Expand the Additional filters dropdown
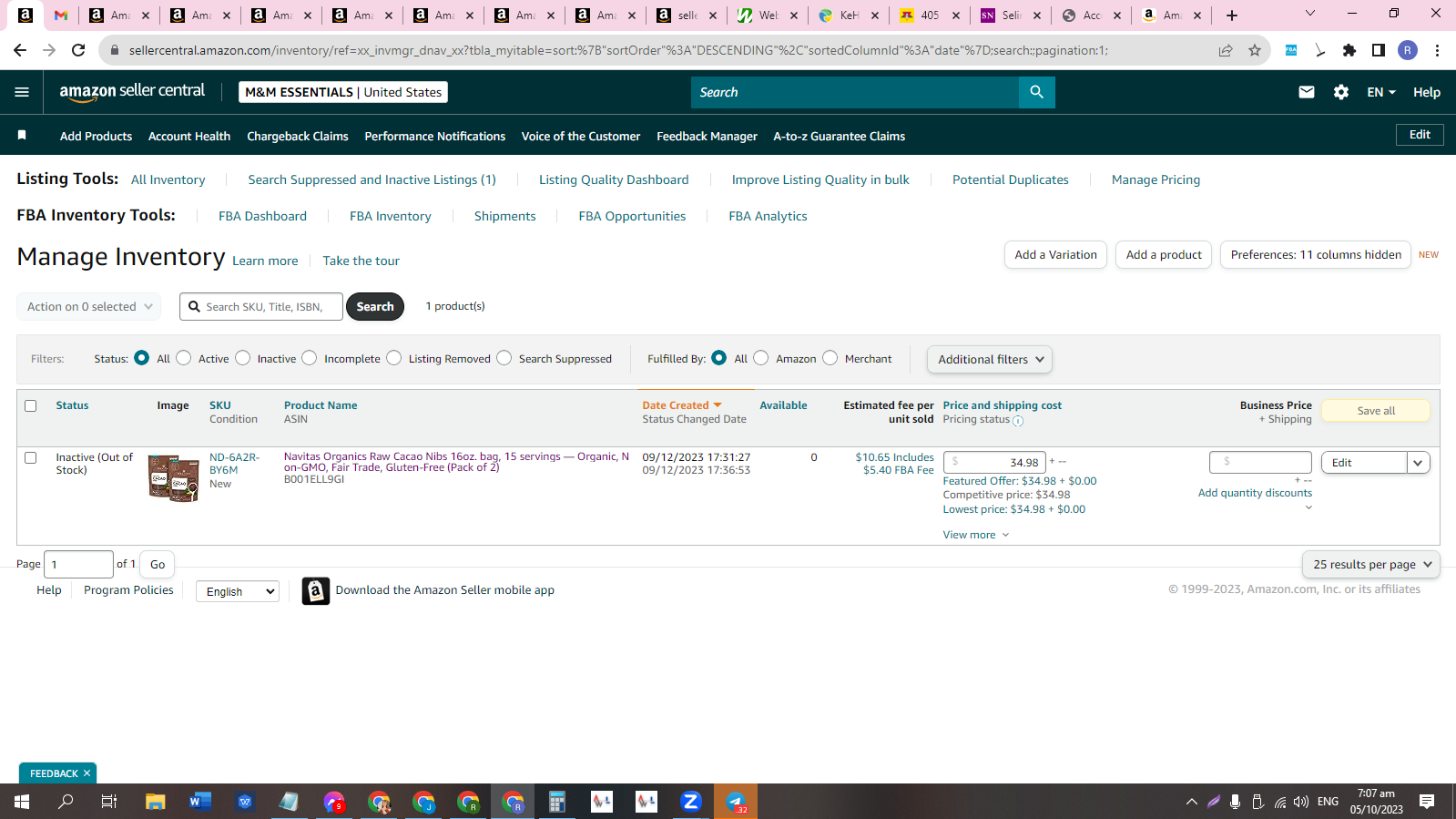Image resolution: width=1456 pixels, height=819 pixels. pyautogui.click(x=990, y=360)
